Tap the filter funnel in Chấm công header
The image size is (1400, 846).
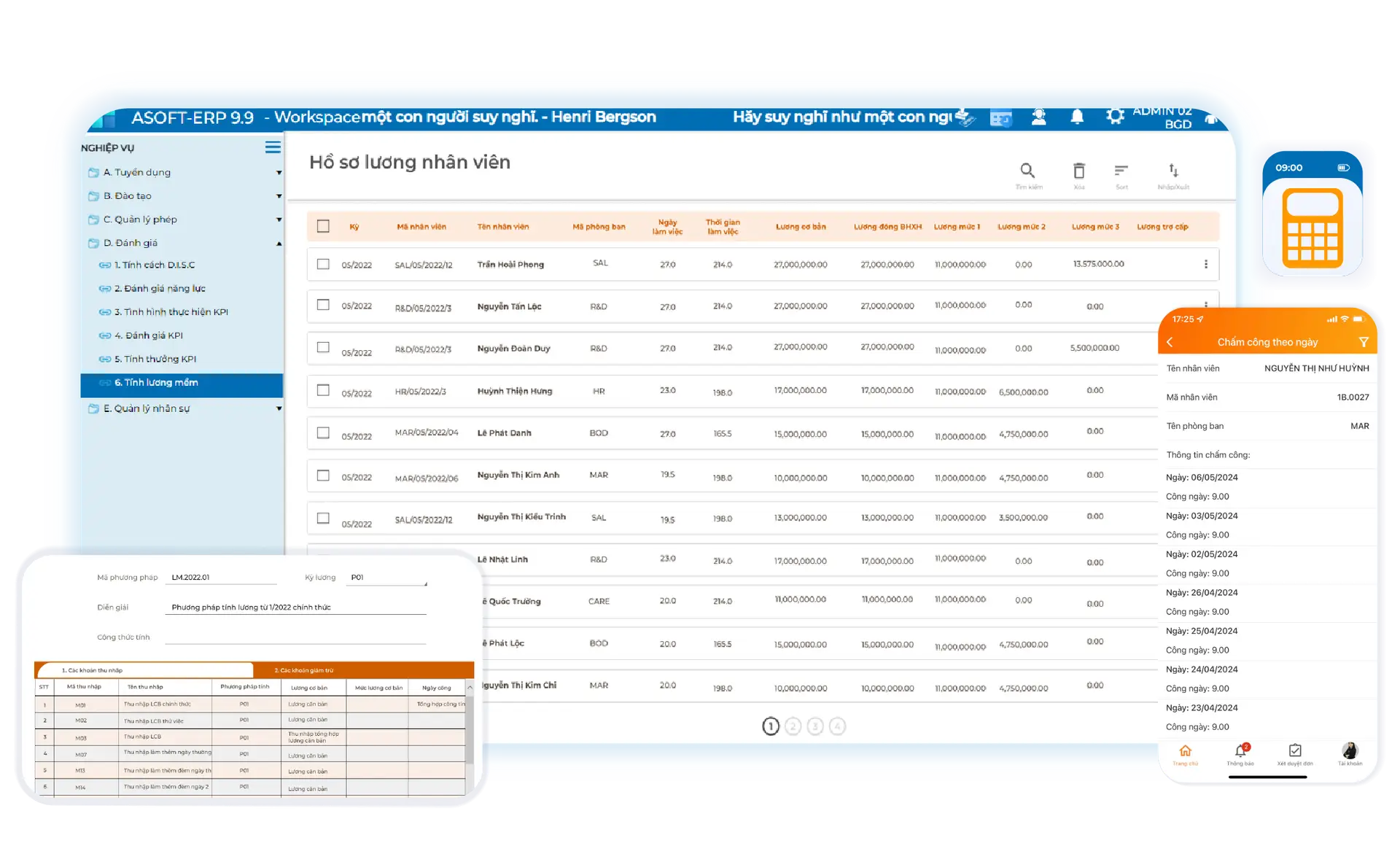[1364, 342]
